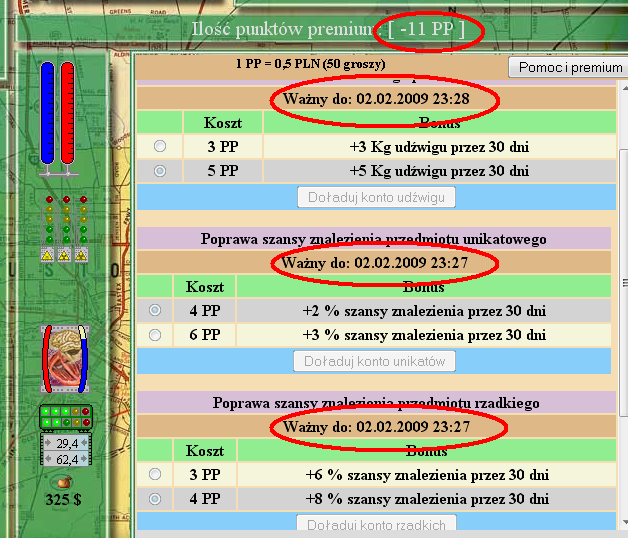Choose the 4 PP +8 % szansy radio

point(155,498)
